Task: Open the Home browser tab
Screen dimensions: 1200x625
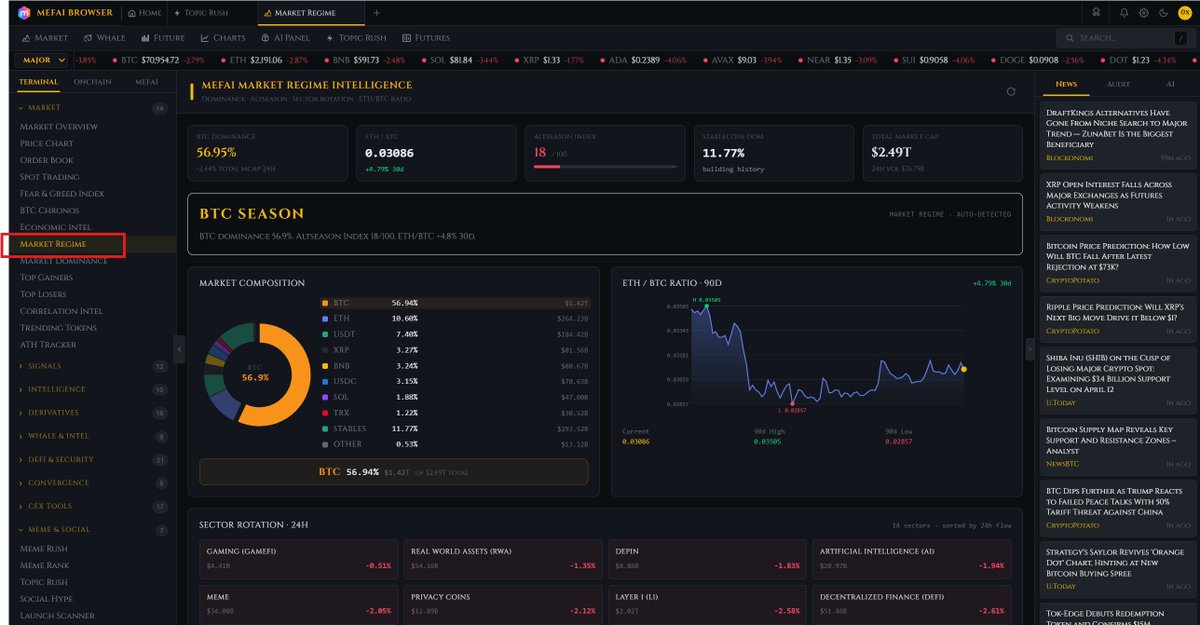Action: 144,13
